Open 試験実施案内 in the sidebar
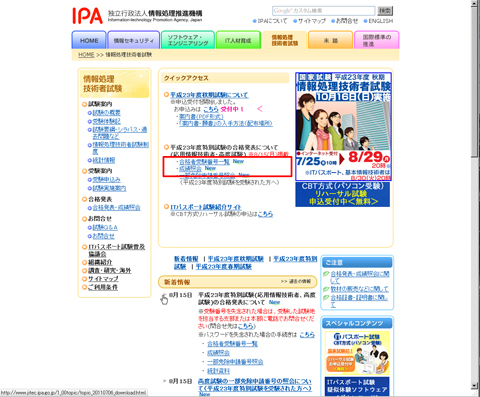The height and width of the screenshot is (397, 480). pos(109,188)
